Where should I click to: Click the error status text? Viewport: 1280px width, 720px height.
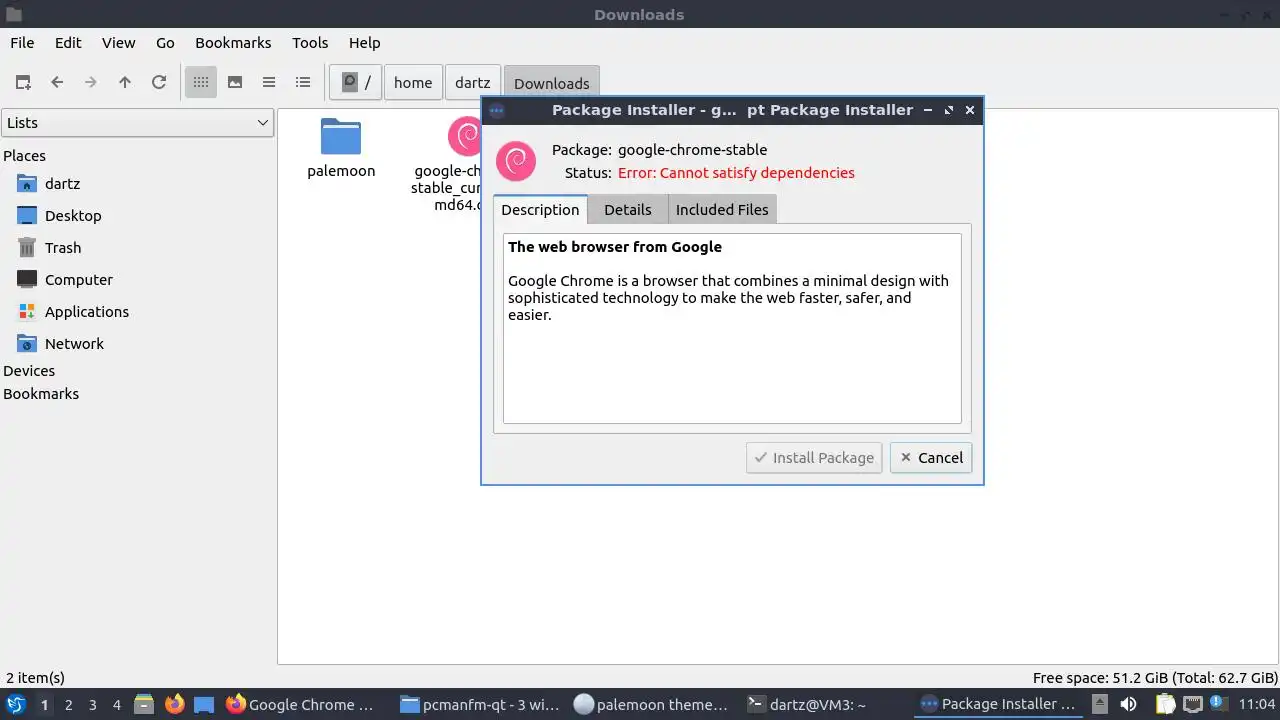point(736,173)
